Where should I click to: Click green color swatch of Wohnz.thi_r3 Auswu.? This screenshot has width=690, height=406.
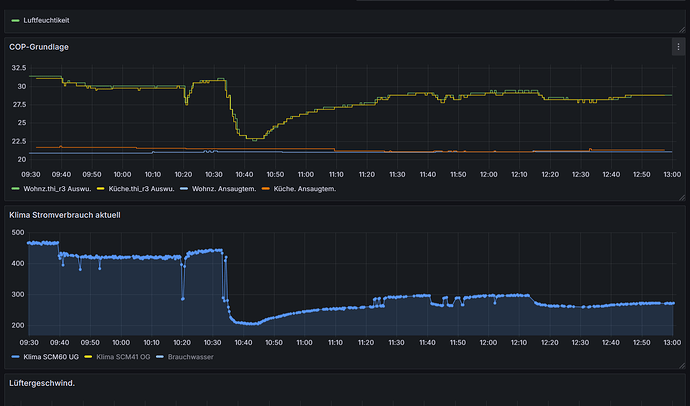pyautogui.click(x=15, y=189)
